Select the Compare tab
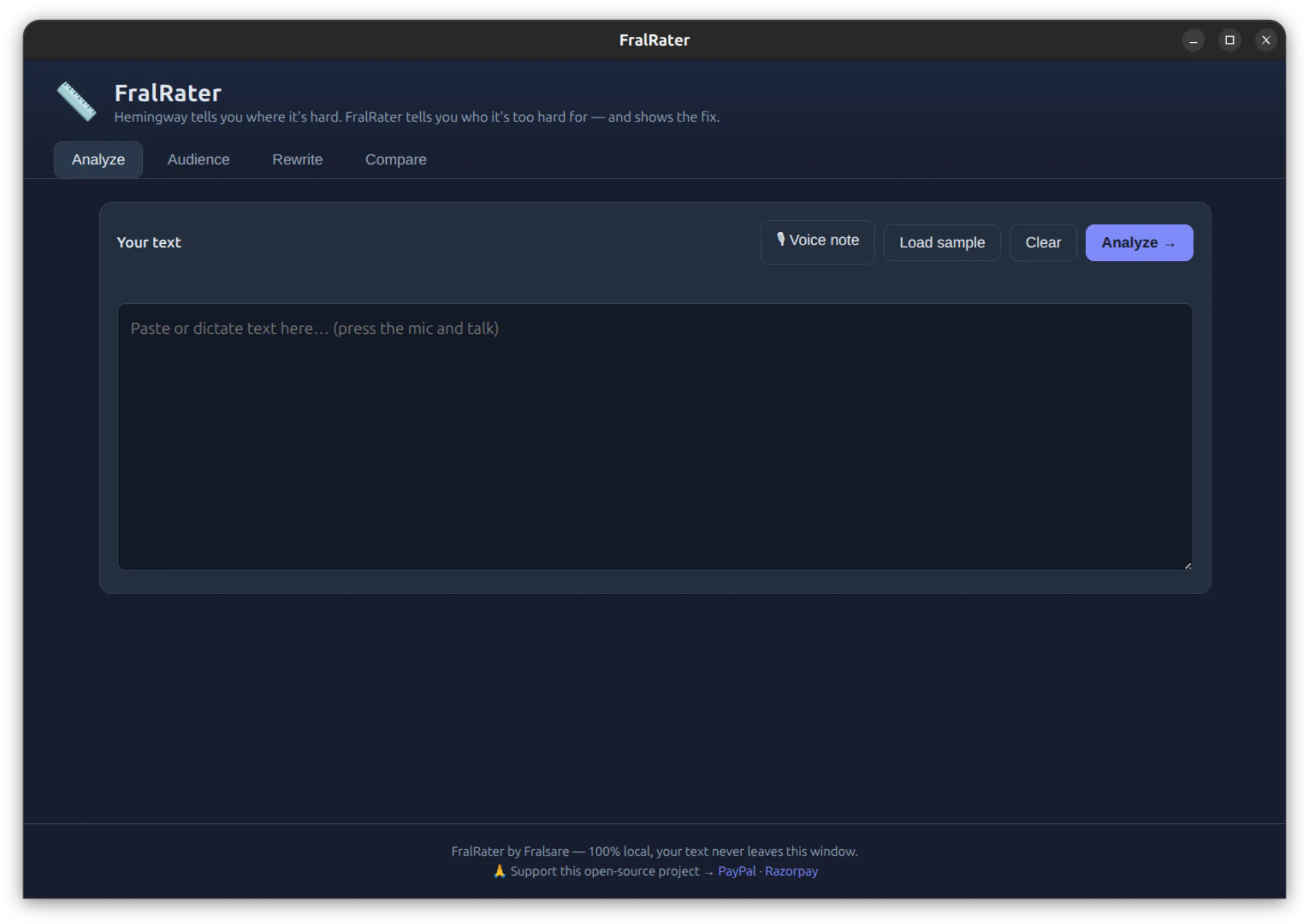Image resolution: width=1309 pixels, height=924 pixels. coord(396,159)
